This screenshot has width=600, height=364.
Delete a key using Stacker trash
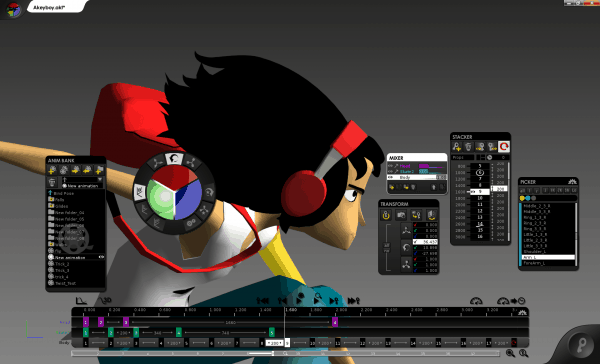[468, 147]
